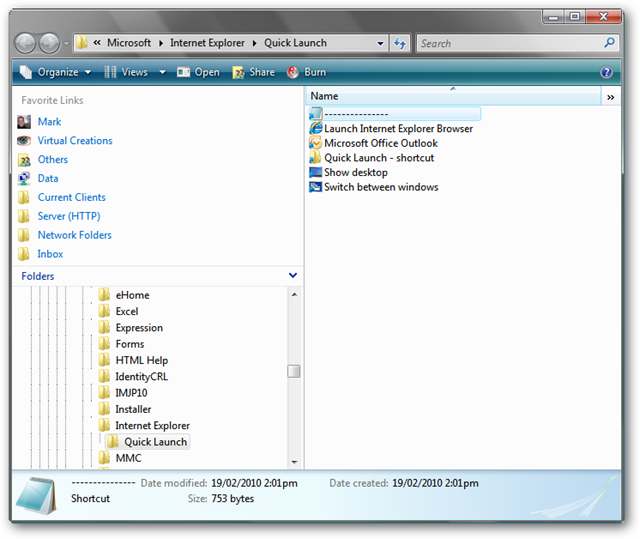The image size is (640, 539).
Task: Select Internet Explorer in the address breadcrumb
Action: 207,43
